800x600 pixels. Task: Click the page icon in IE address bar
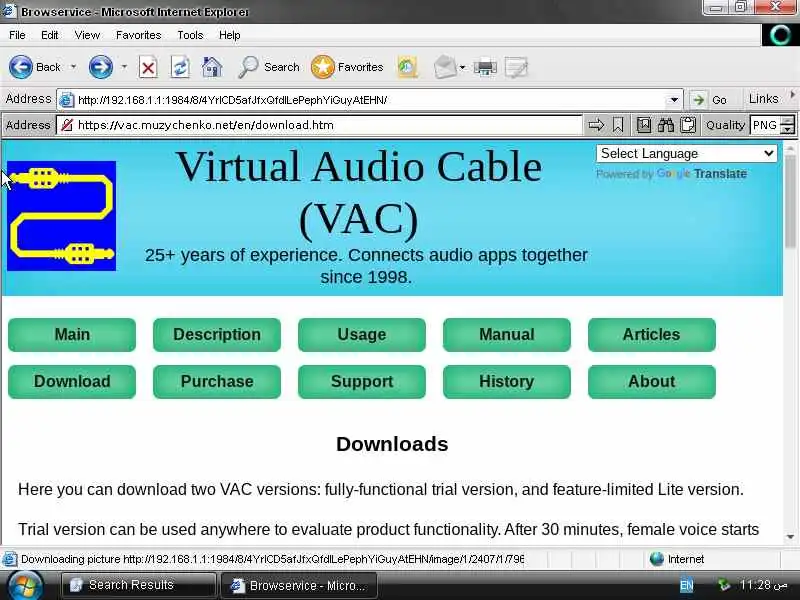[66, 100]
